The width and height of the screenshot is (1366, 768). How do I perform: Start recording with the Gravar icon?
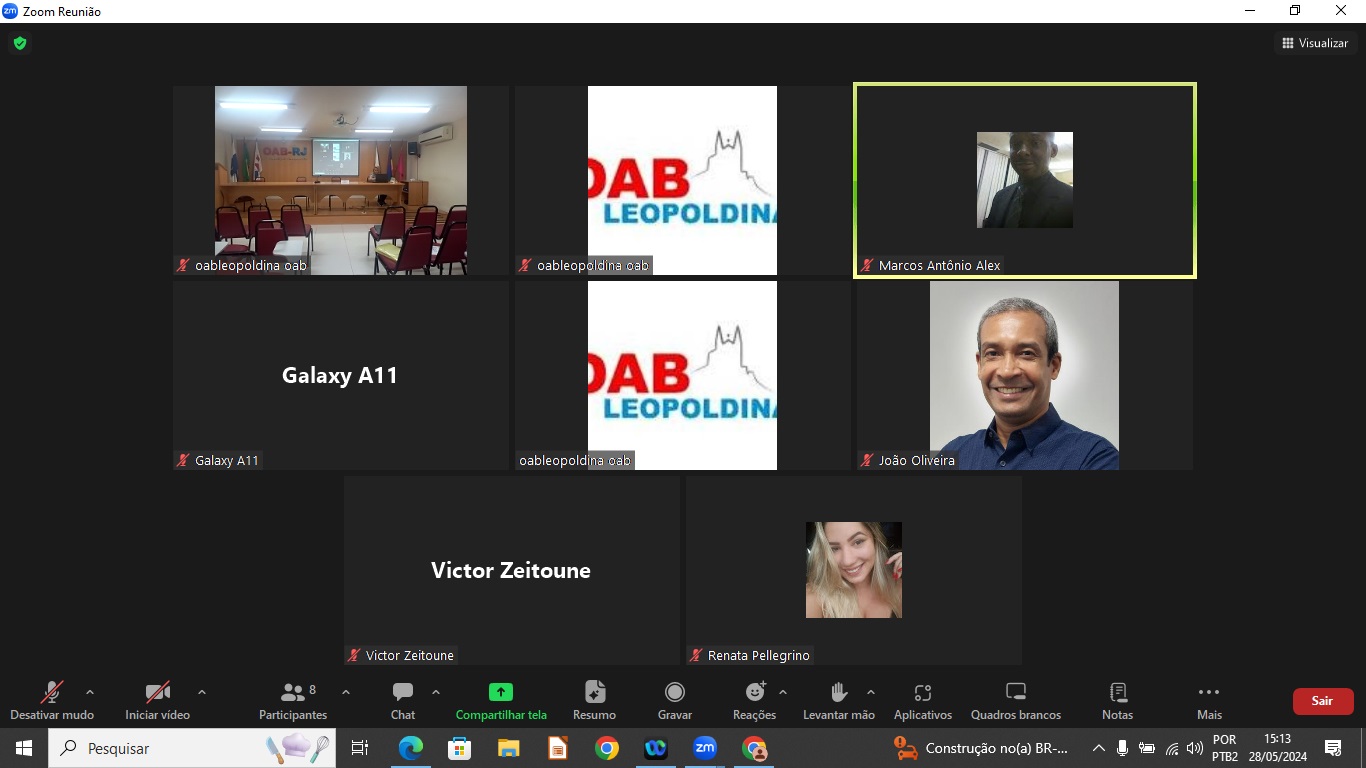tap(675, 692)
